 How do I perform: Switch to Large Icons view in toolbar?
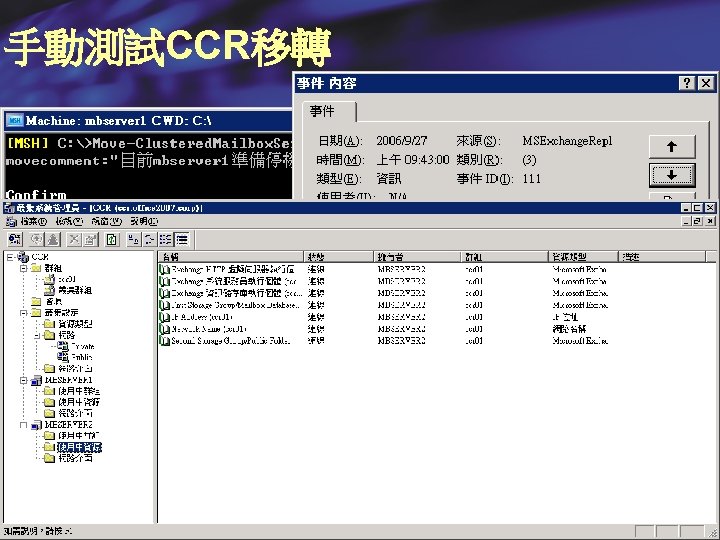pyautogui.click(x=134, y=239)
